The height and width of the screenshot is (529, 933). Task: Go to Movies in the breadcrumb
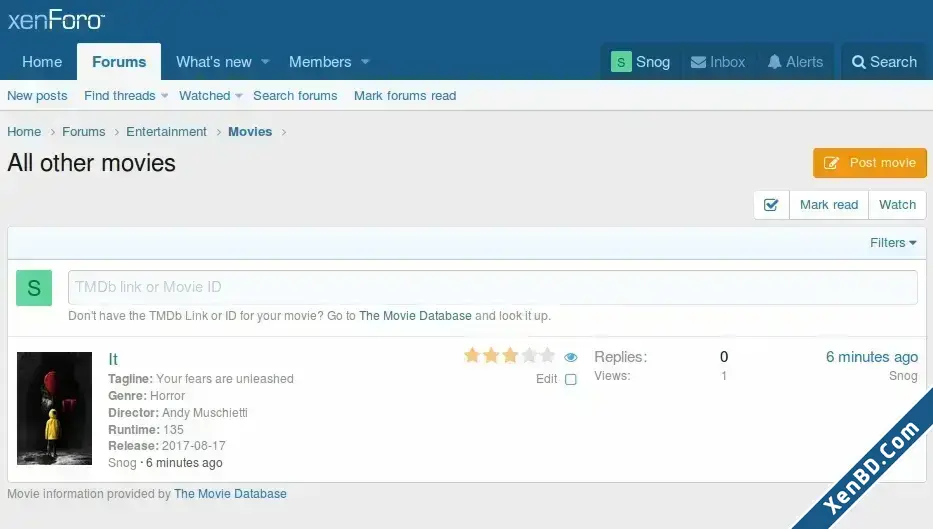250,132
